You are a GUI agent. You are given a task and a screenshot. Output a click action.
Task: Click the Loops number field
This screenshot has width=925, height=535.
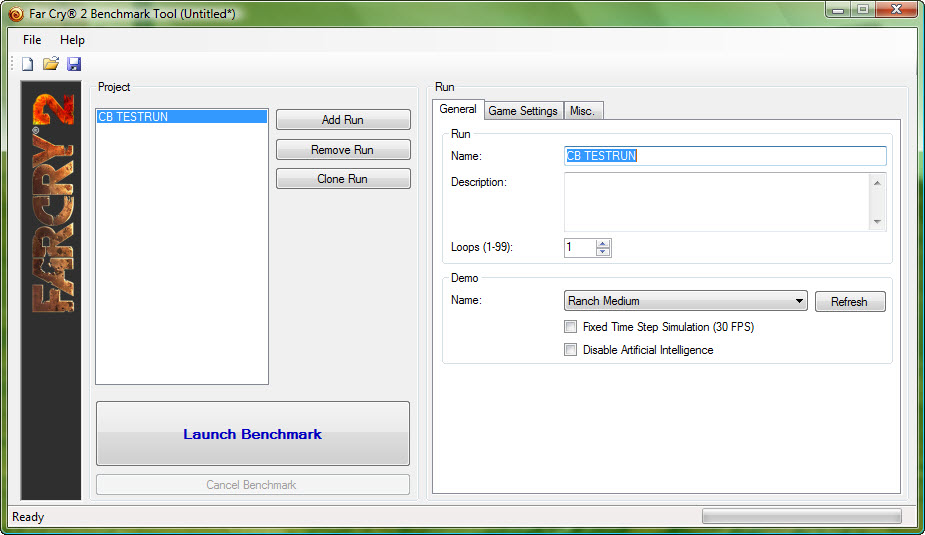click(x=580, y=248)
